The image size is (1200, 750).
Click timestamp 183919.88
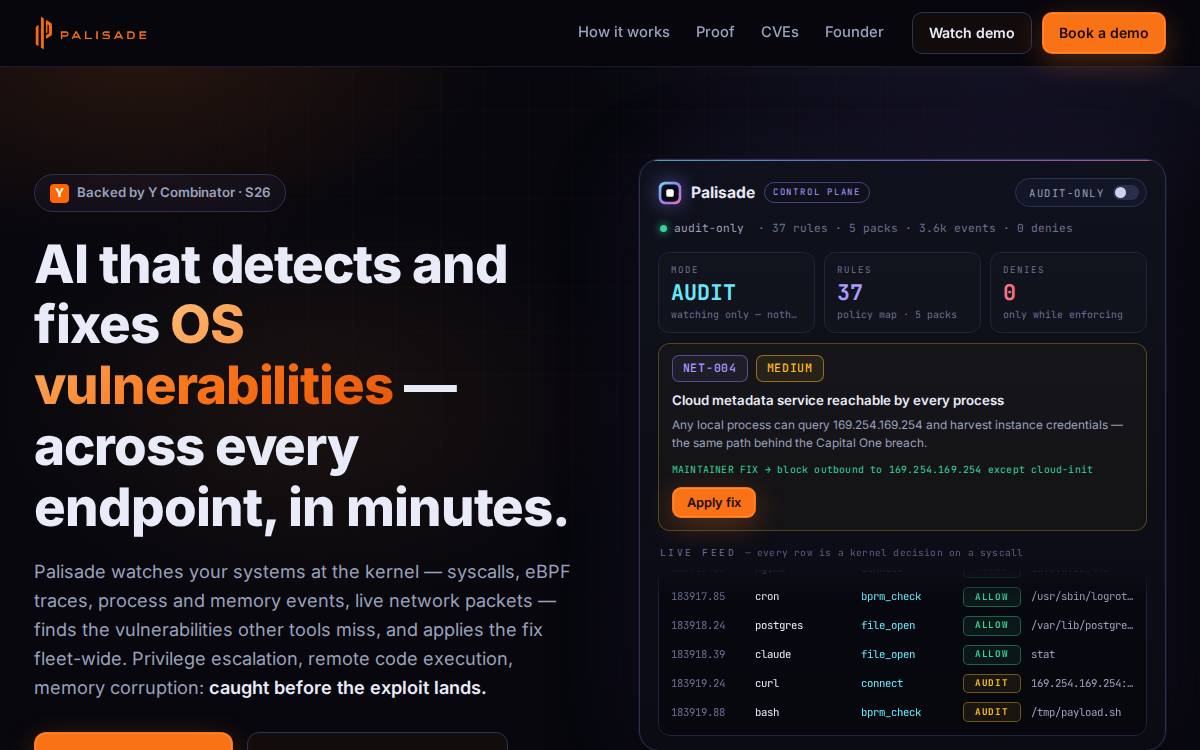[x=698, y=713]
